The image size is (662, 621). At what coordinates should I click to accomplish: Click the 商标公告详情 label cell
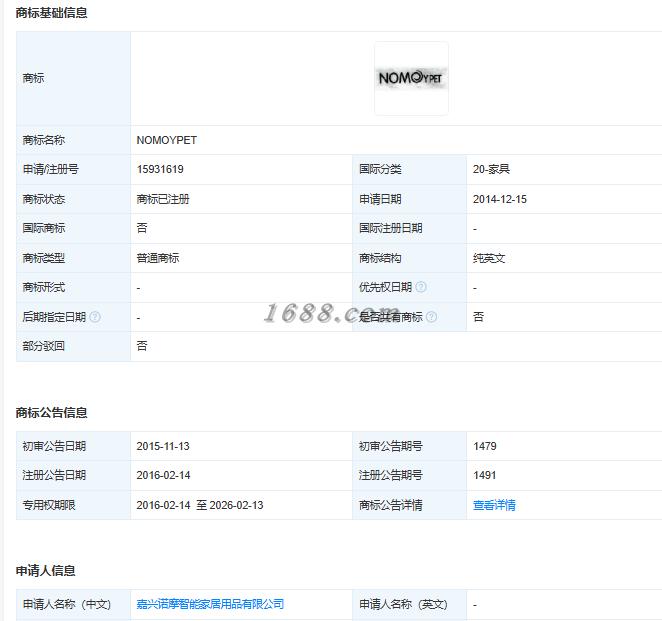409,505
